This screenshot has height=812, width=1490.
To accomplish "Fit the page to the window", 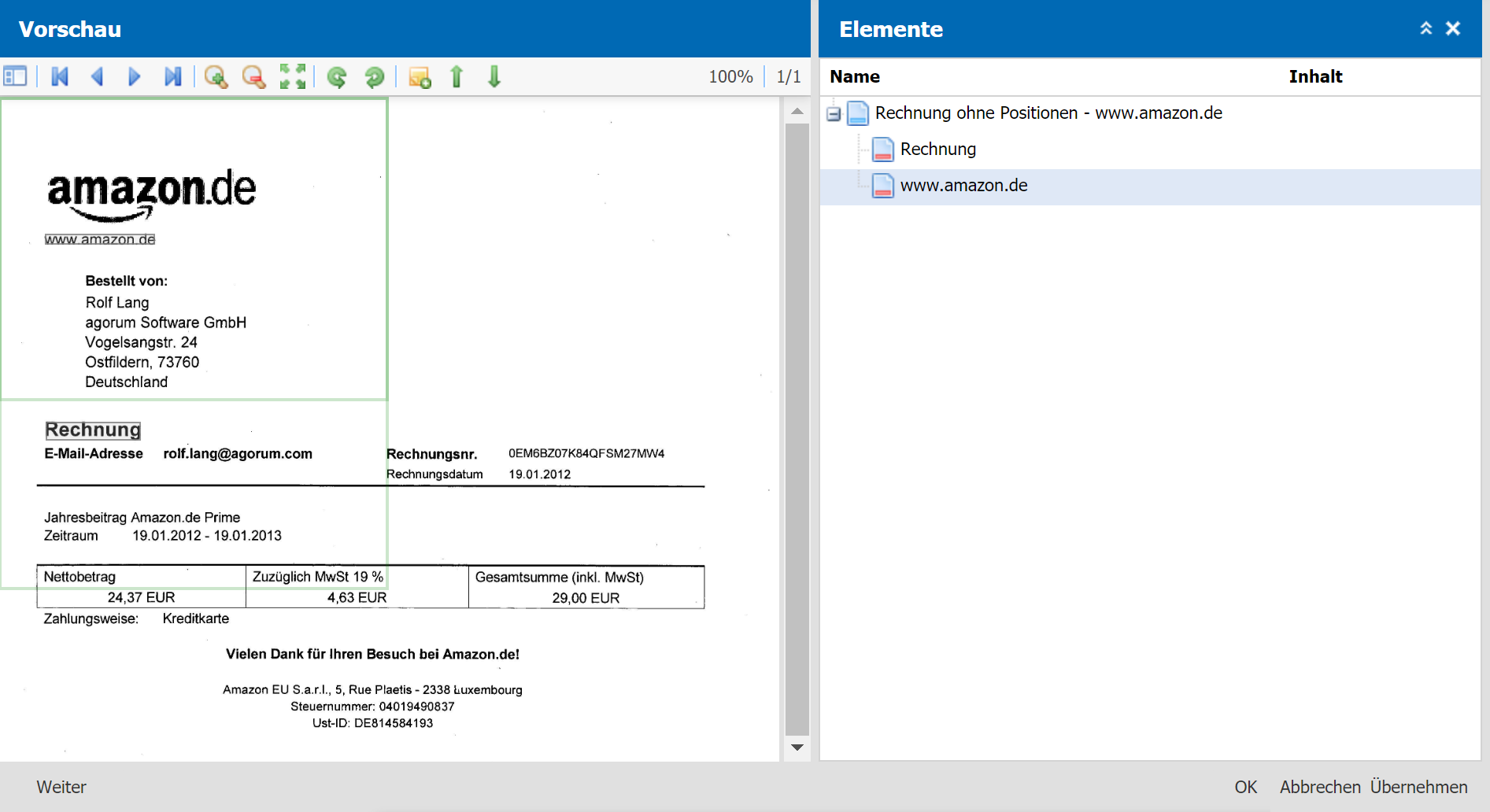I will tap(293, 76).
